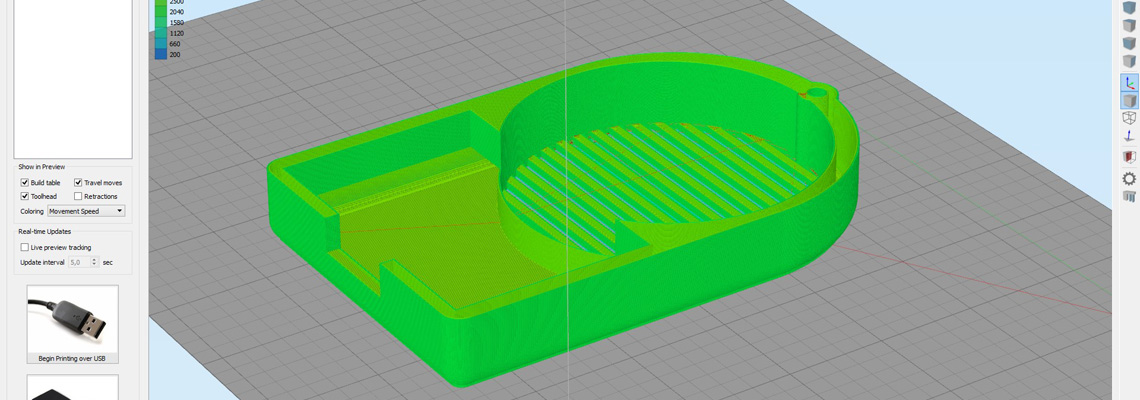Viewport: 1140px width, 400px height.
Task: Uncheck the Toolhead checkbox
Action: tap(25, 197)
